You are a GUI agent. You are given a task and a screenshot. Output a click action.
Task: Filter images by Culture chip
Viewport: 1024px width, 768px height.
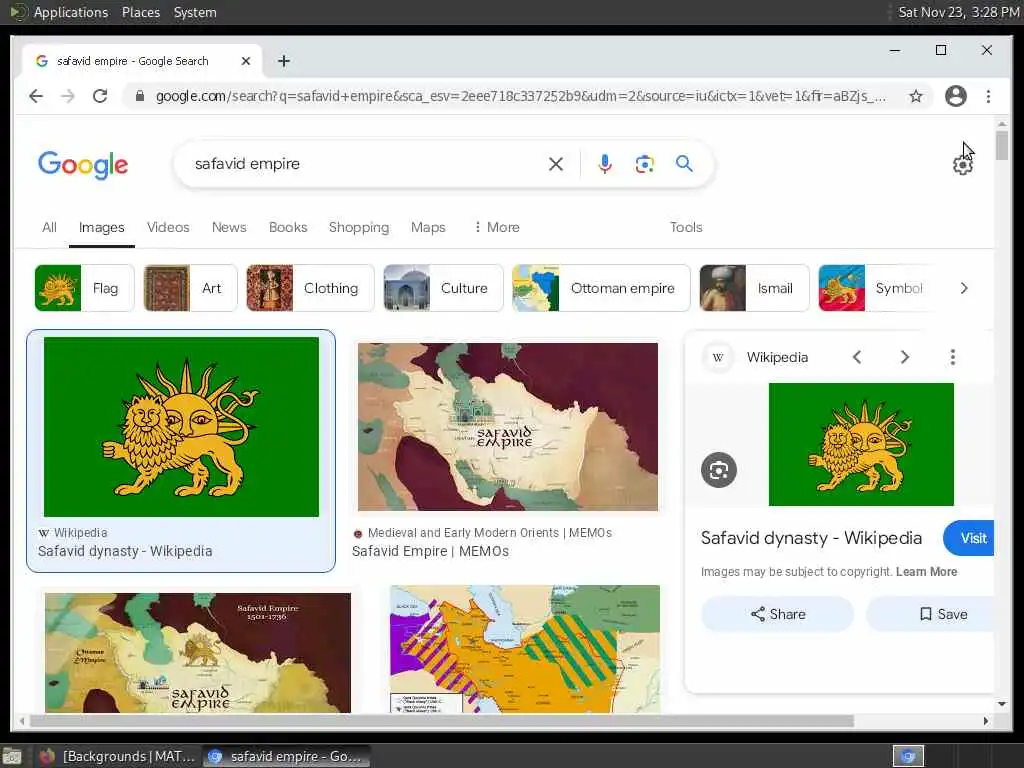tap(443, 288)
